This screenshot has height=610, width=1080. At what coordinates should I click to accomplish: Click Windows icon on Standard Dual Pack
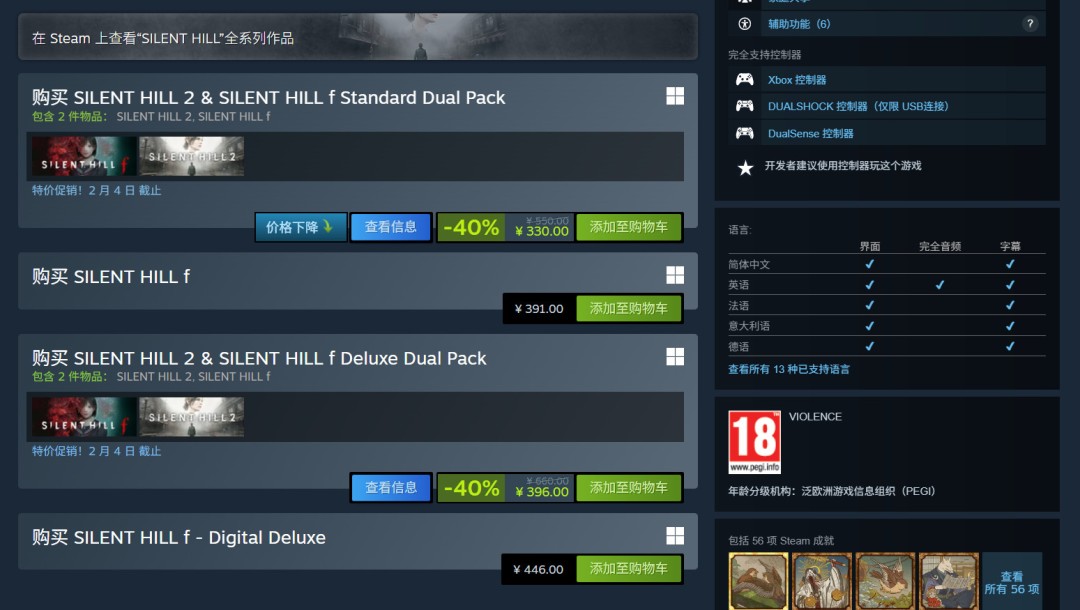tap(675, 96)
